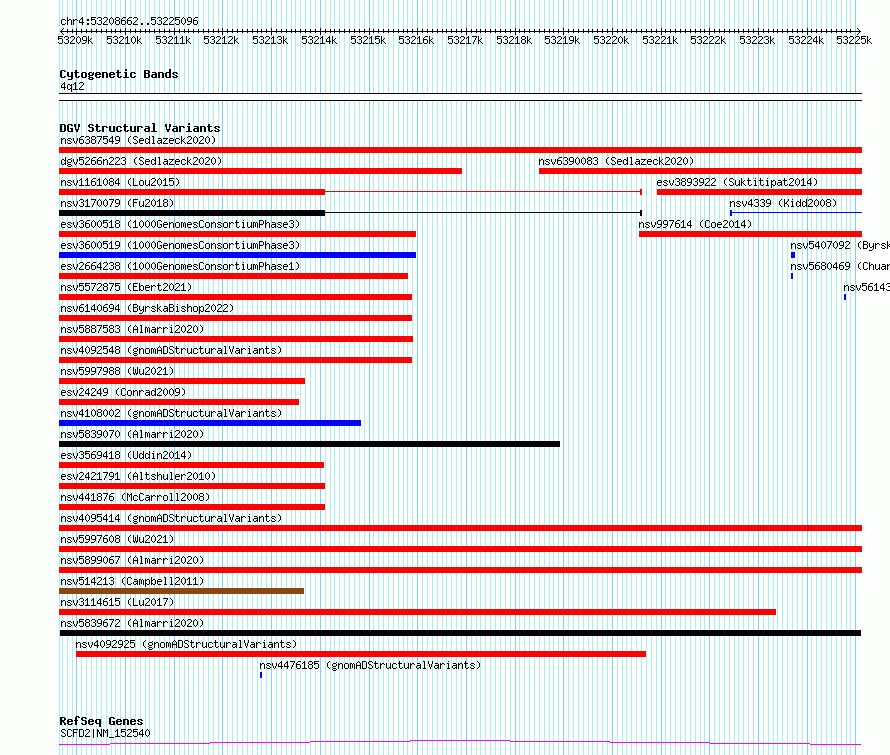Image resolution: width=890 pixels, height=755 pixels.
Task: Click nsv4476185 (gnomADStructuralVariants) label
Action: [x=370, y=665]
